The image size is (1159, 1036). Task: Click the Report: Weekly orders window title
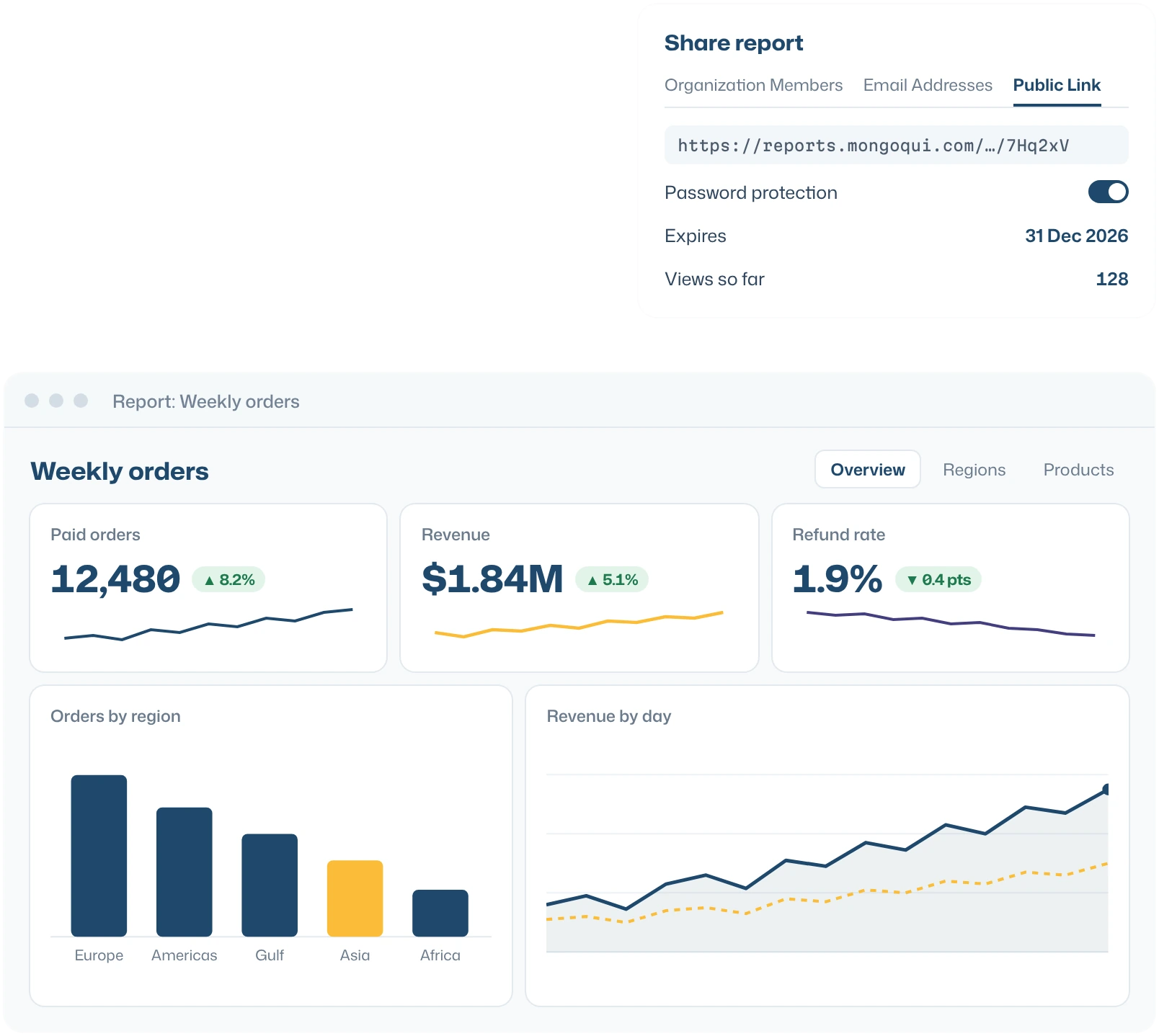[x=206, y=401]
